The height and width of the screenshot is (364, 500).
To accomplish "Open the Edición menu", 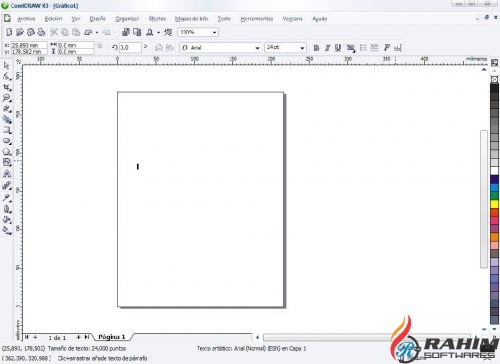I will (53, 19).
